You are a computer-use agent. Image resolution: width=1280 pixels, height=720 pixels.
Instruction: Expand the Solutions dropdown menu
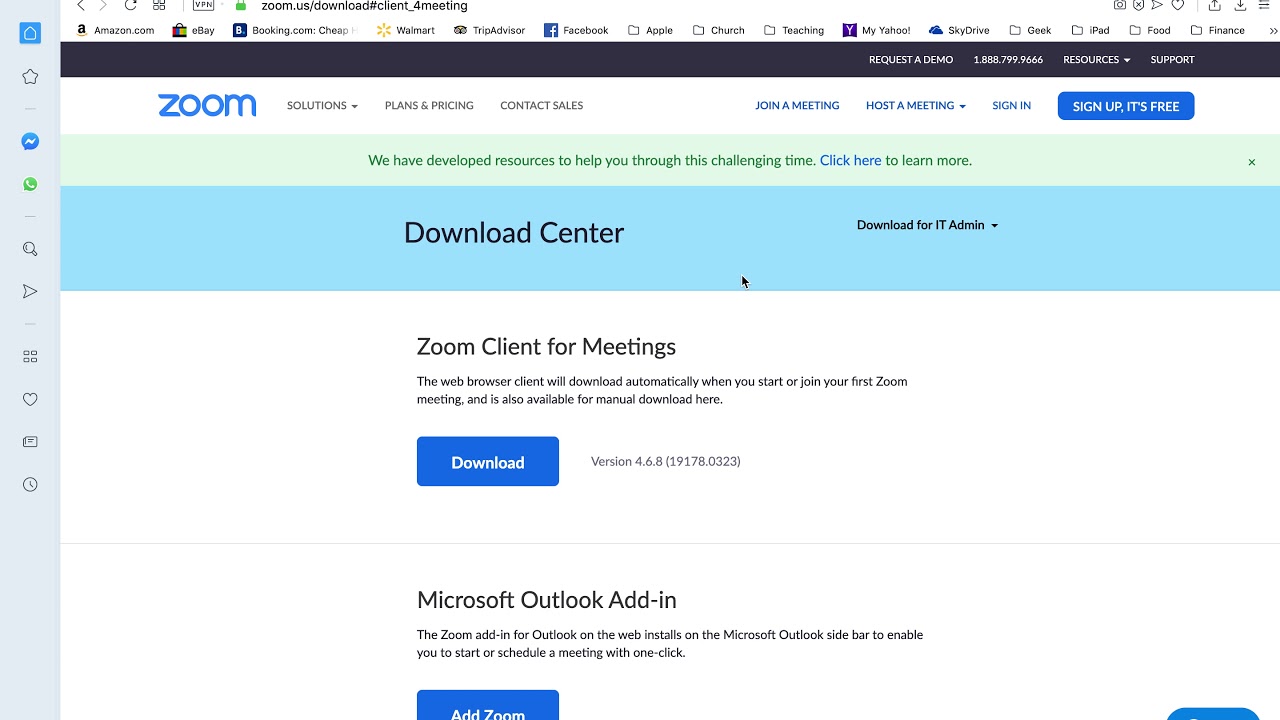(x=322, y=106)
